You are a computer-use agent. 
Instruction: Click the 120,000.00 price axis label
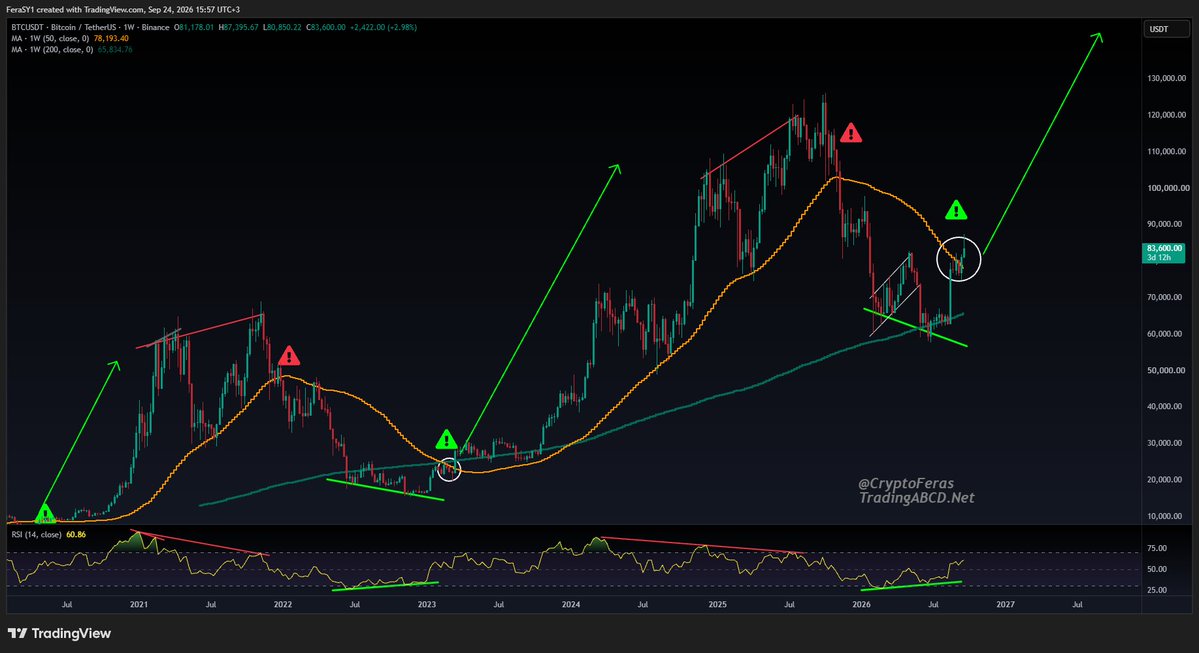[1167, 115]
